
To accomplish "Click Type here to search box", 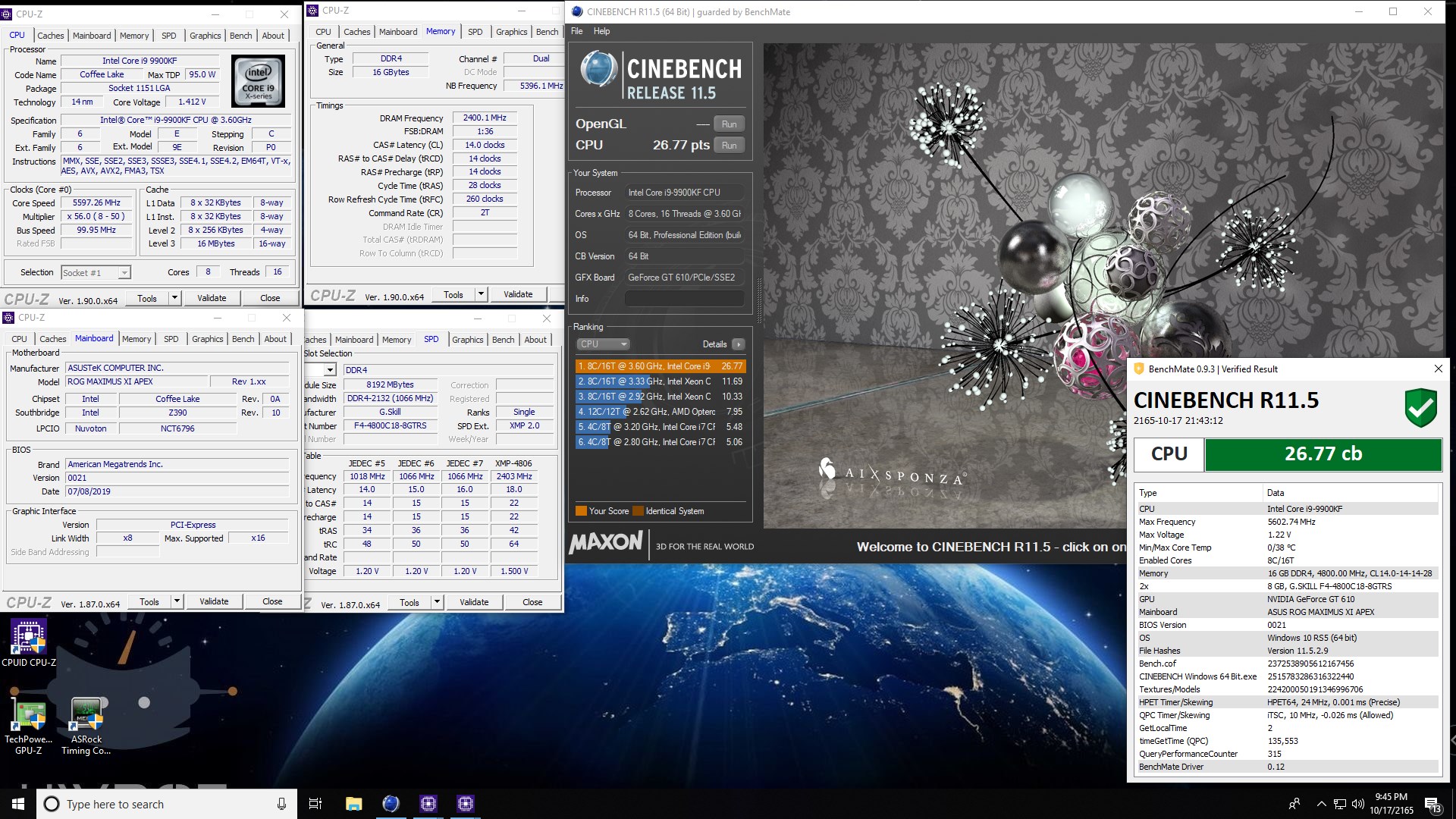I will click(x=167, y=804).
